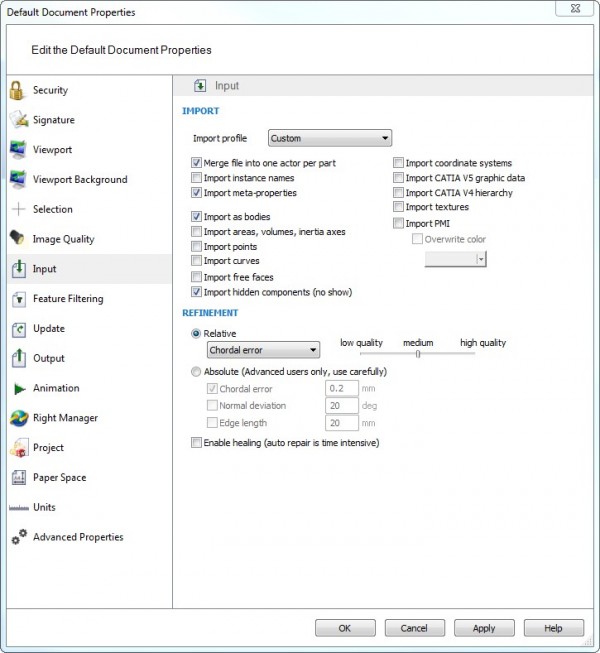Click the Security padlock icon
The height and width of the screenshot is (653, 600).
[x=17, y=90]
